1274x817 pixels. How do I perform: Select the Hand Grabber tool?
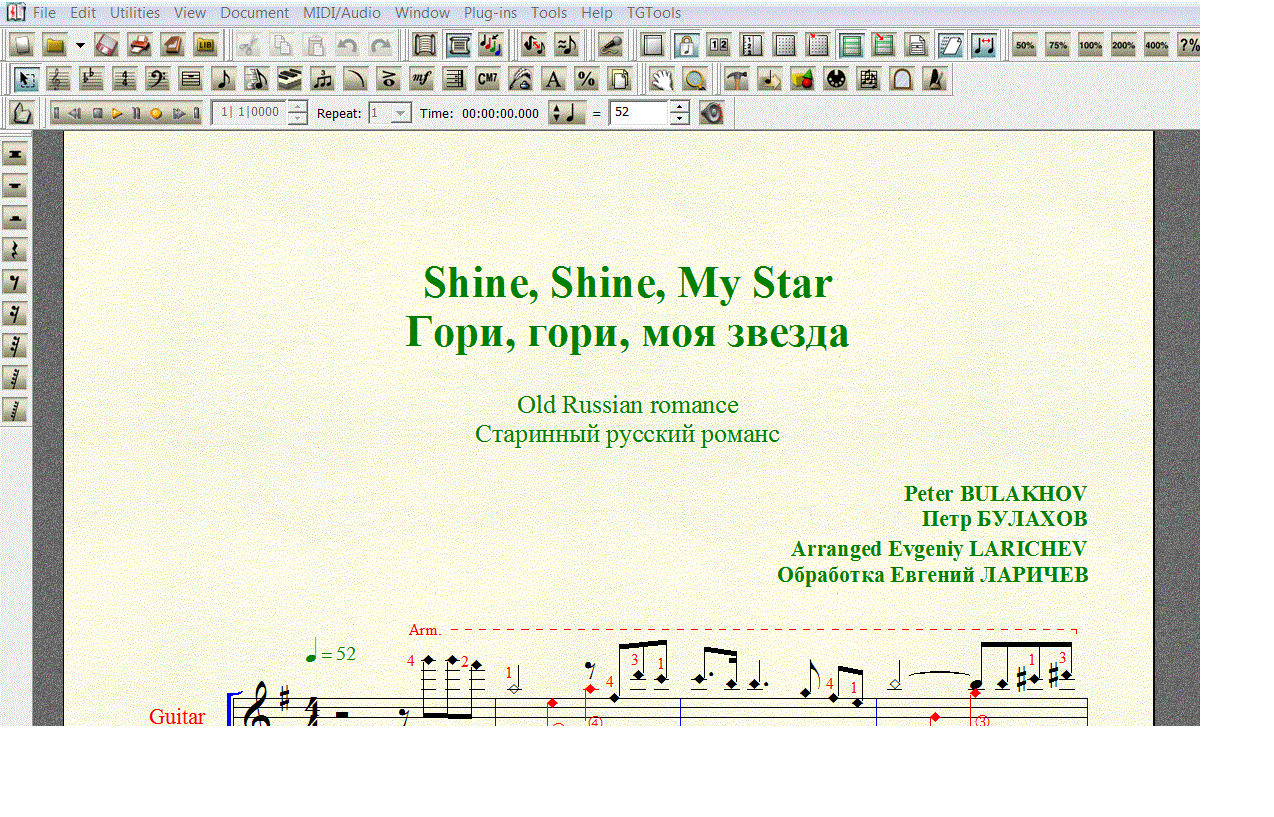click(662, 79)
